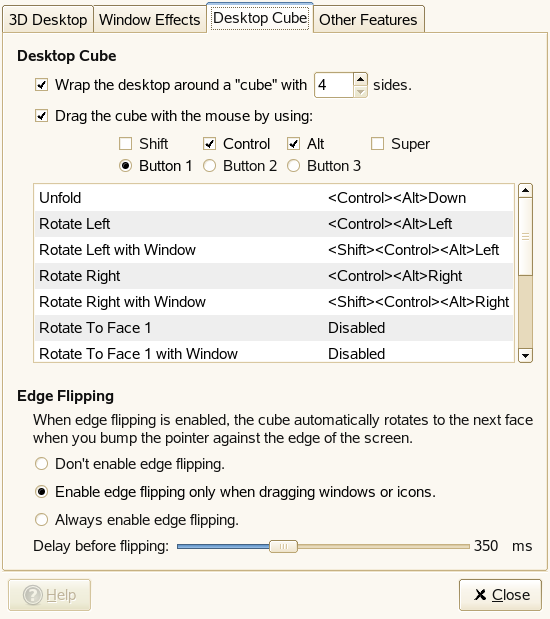The height and width of the screenshot is (619, 550).
Task: Switch to the 3D Desktop tab
Action: click(x=48, y=19)
